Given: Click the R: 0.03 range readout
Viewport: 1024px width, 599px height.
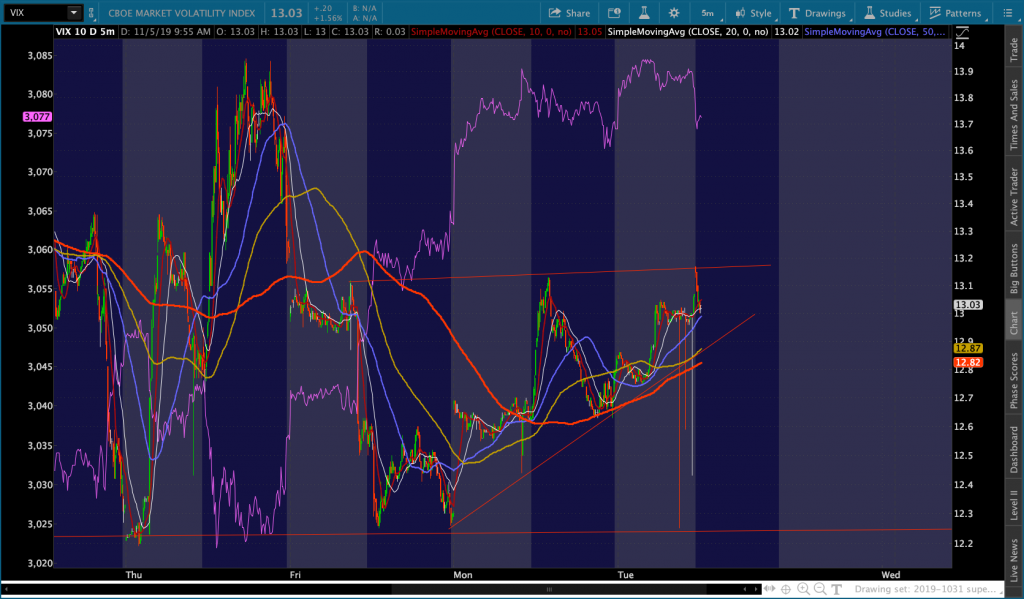Looking at the screenshot, I should click(x=389, y=31).
